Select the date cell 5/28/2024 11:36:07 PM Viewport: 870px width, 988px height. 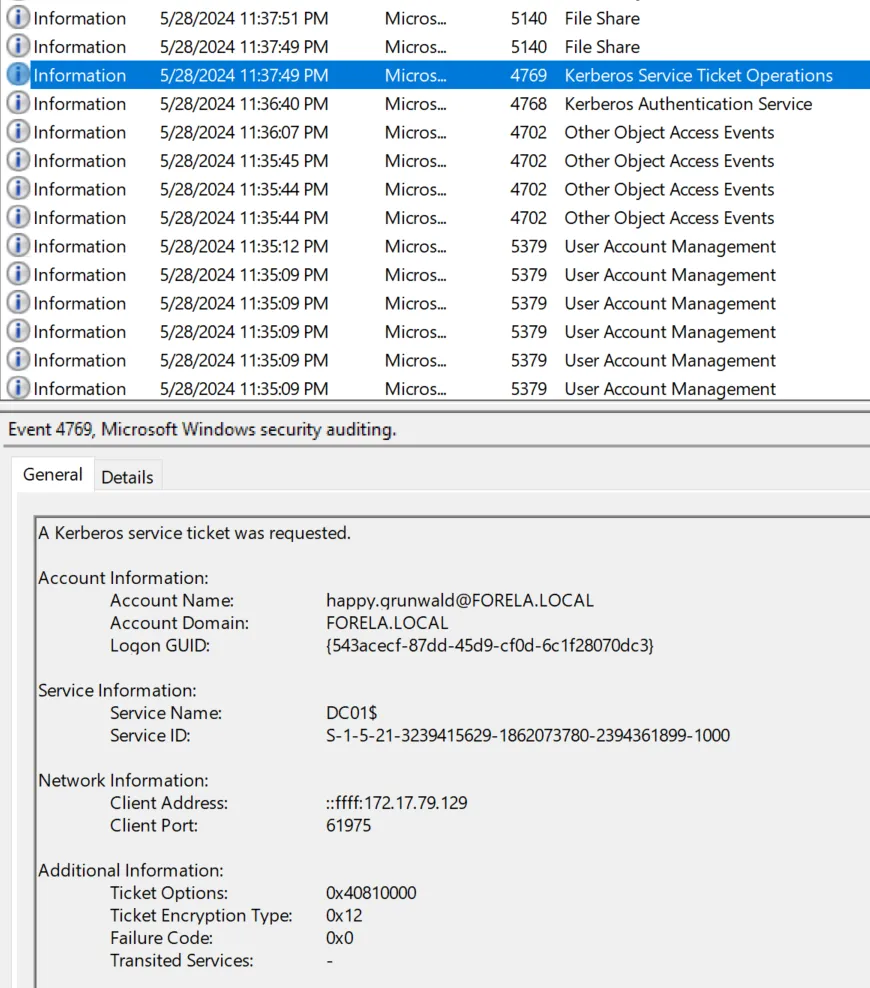[244, 132]
